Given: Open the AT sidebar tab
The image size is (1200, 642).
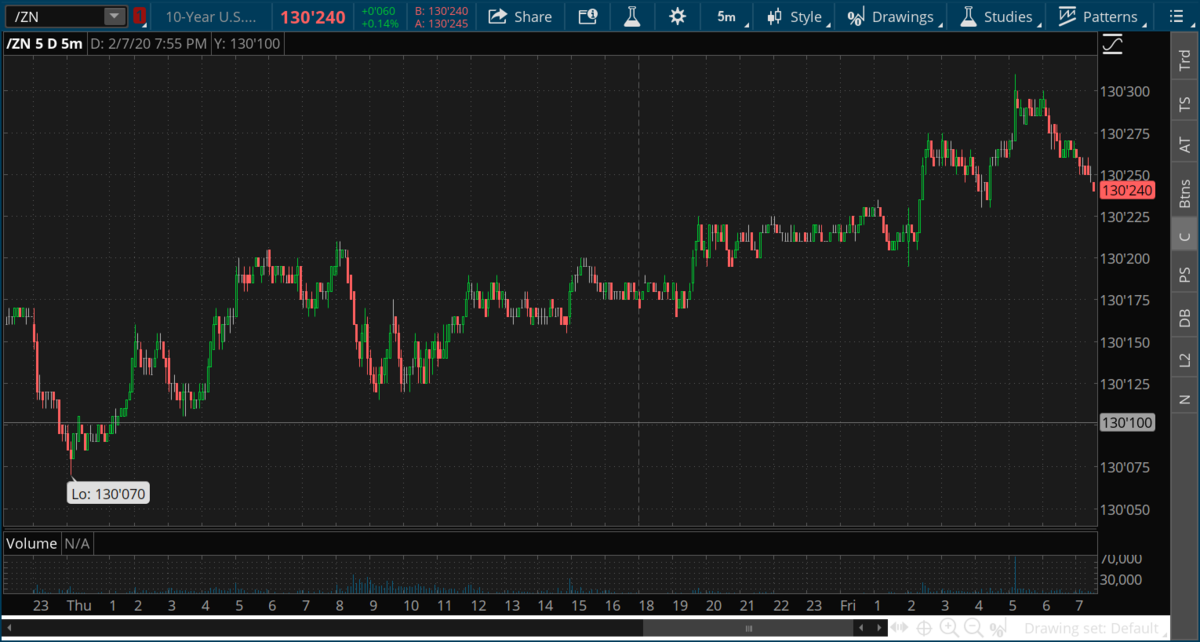Looking at the screenshot, I should (x=1184, y=146).
